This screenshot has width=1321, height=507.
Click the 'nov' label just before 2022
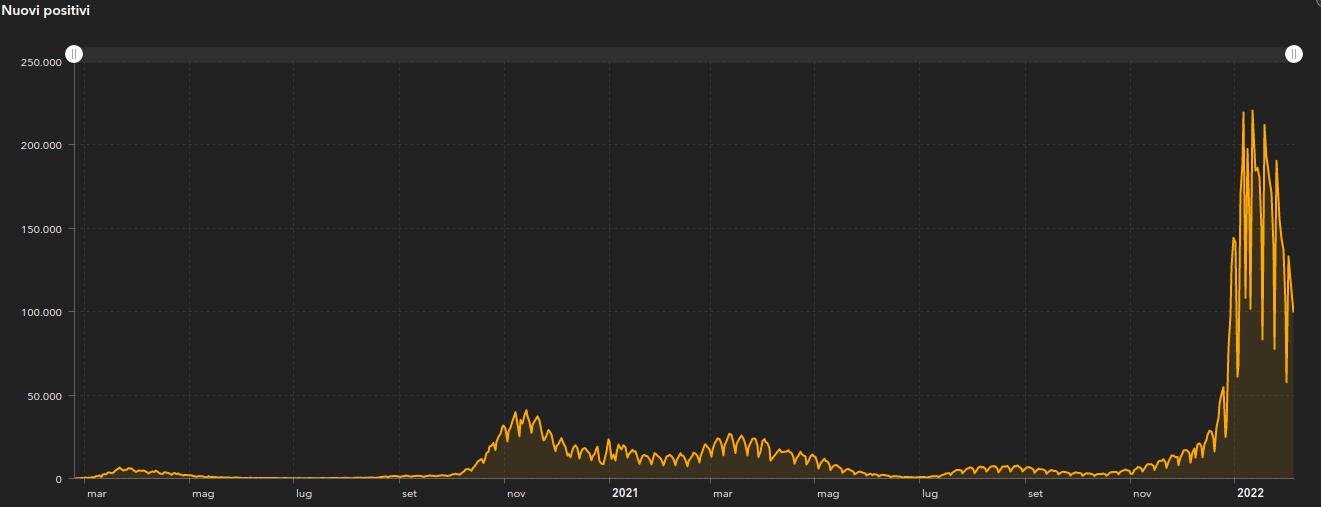tap(1141, 493)
